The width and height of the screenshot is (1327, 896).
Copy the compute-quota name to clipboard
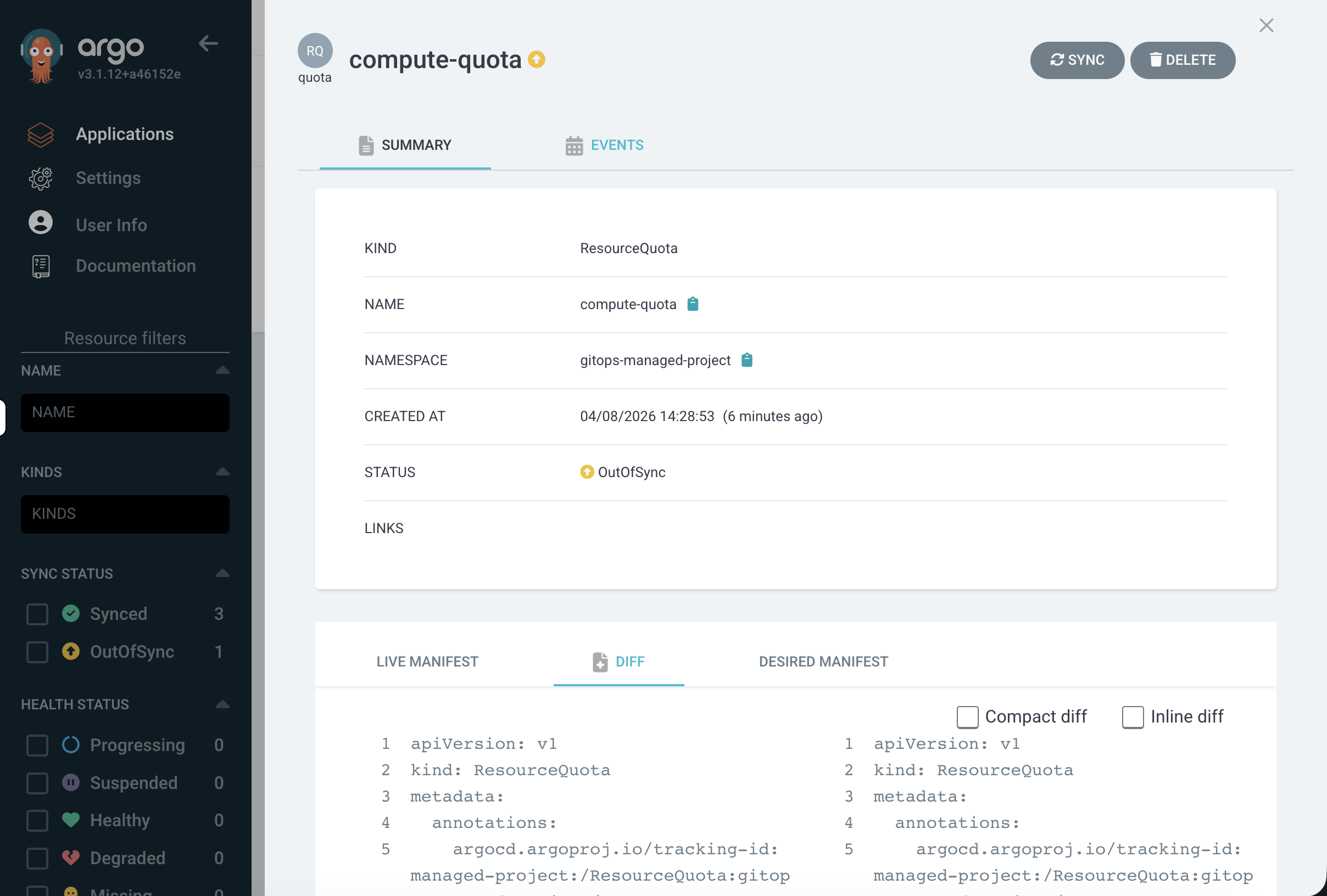click(693, 304)
